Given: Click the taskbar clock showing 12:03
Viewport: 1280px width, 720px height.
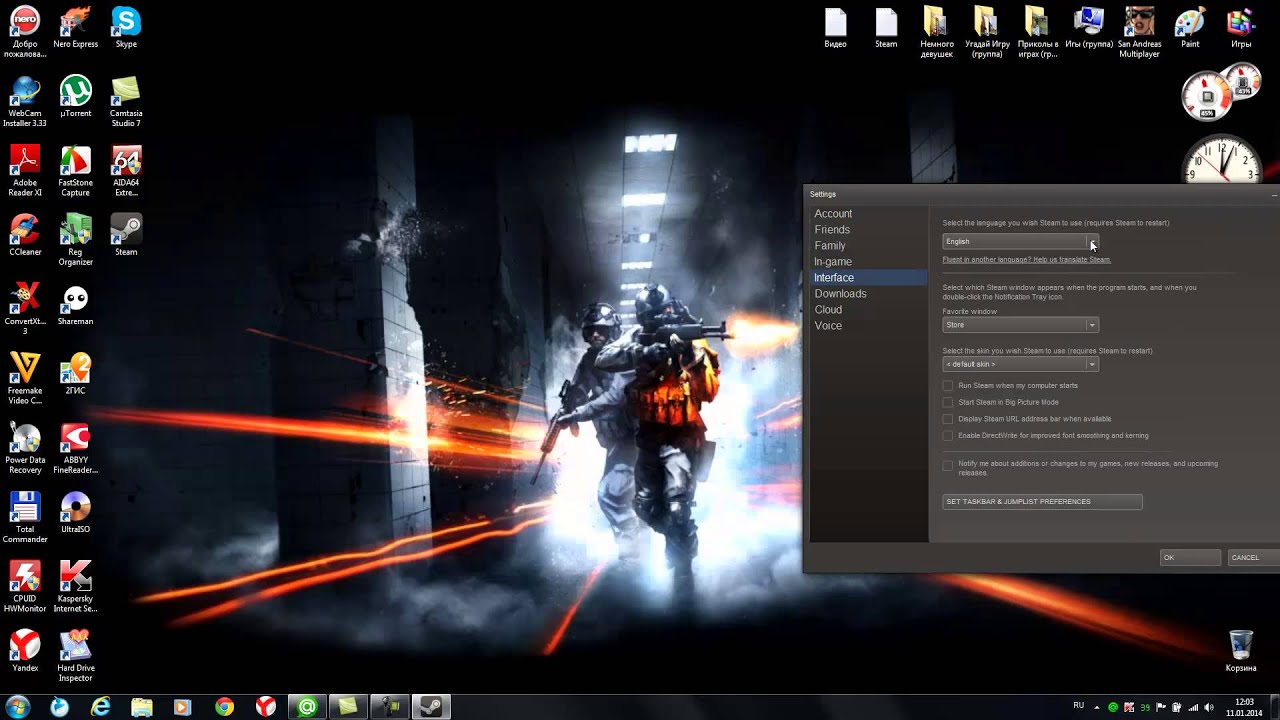Looking at the screenshot, I should tap(1244, 707).
